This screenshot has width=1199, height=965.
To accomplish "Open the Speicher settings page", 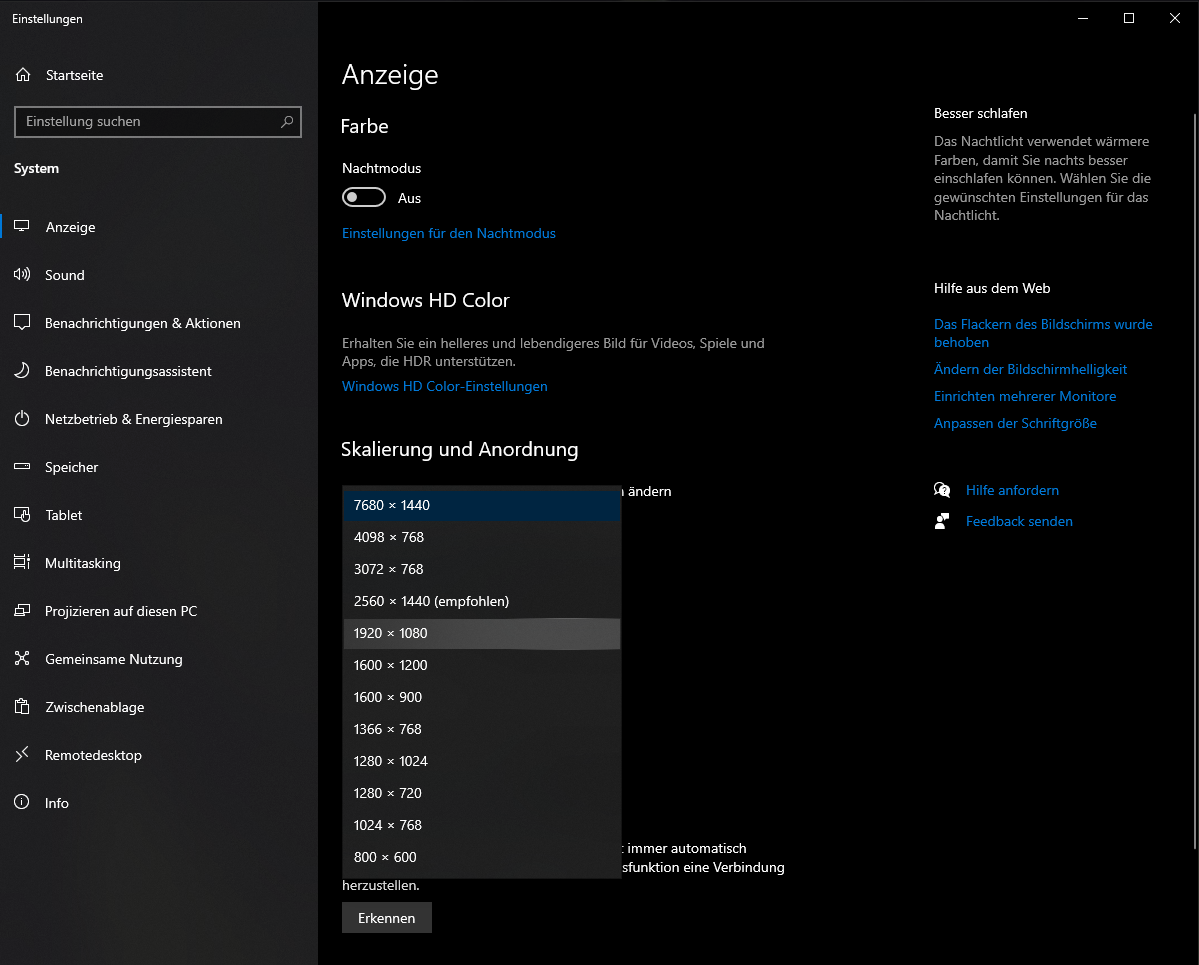I will pos(158,467).
